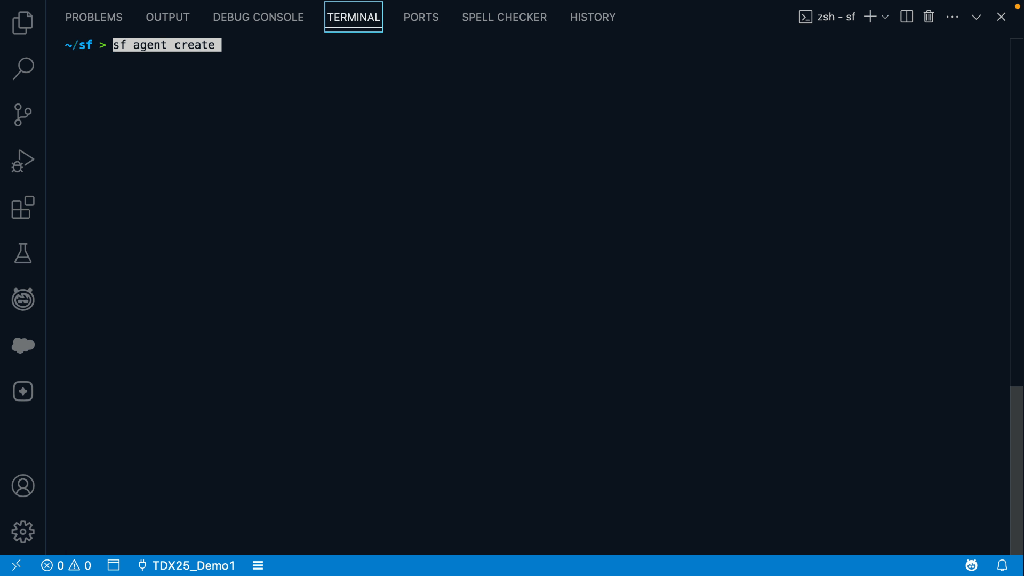Open Source Control view

(23, 115)
